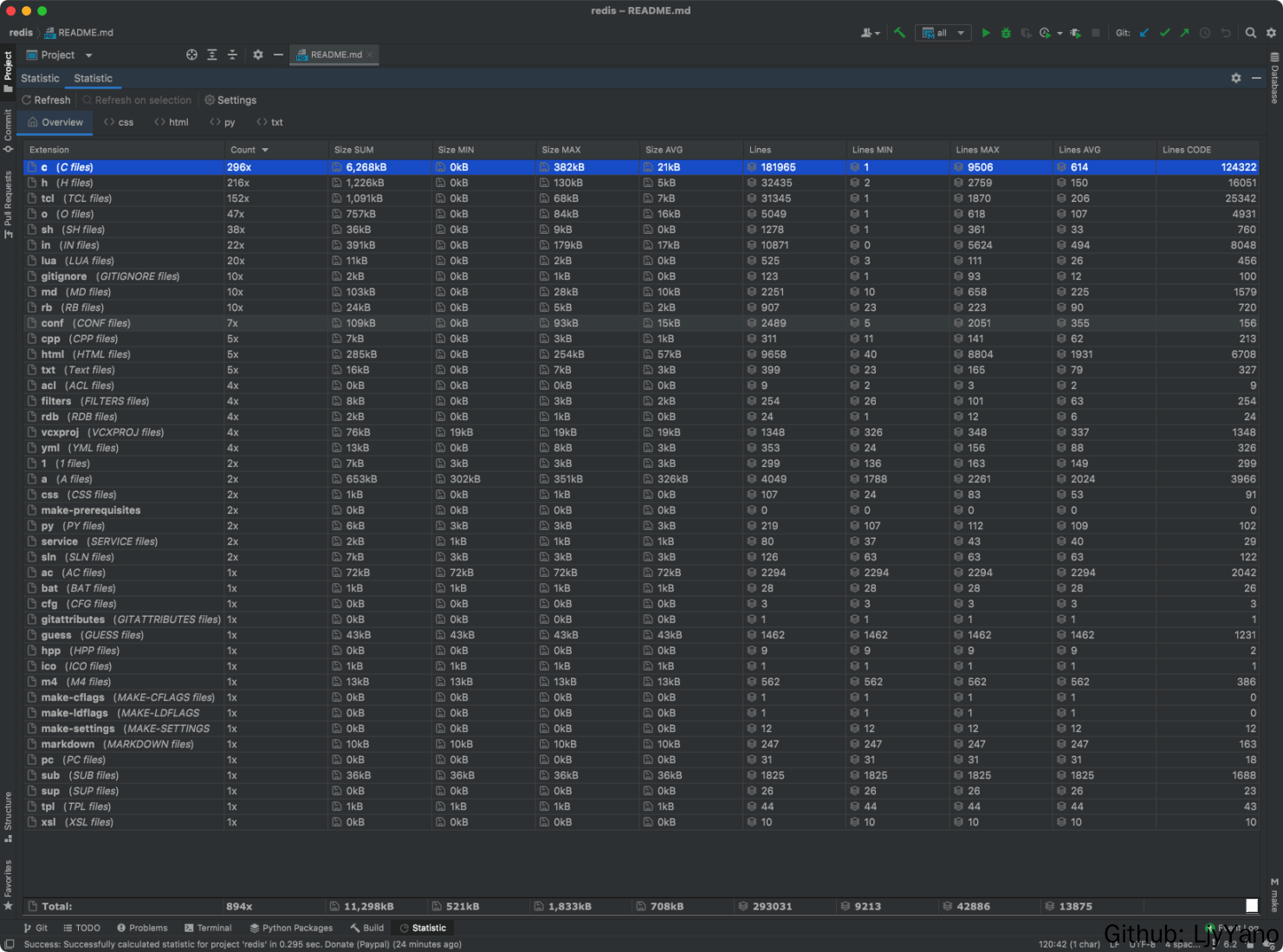Image resolution: width=1283 pixels, height=952 pixels.
Task: Run with coverage icon in the toolbar
Action: tap(1026, 33)
